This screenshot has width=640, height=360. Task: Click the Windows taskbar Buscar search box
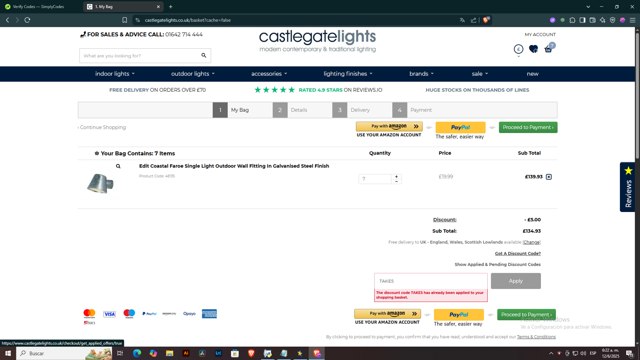pos(63,353)
